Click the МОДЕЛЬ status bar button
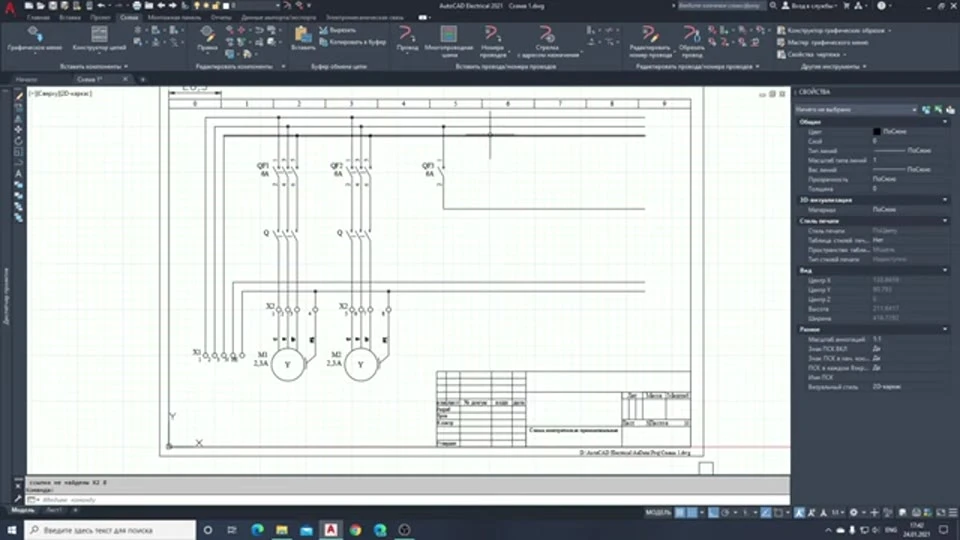 [x=658, y=512]
